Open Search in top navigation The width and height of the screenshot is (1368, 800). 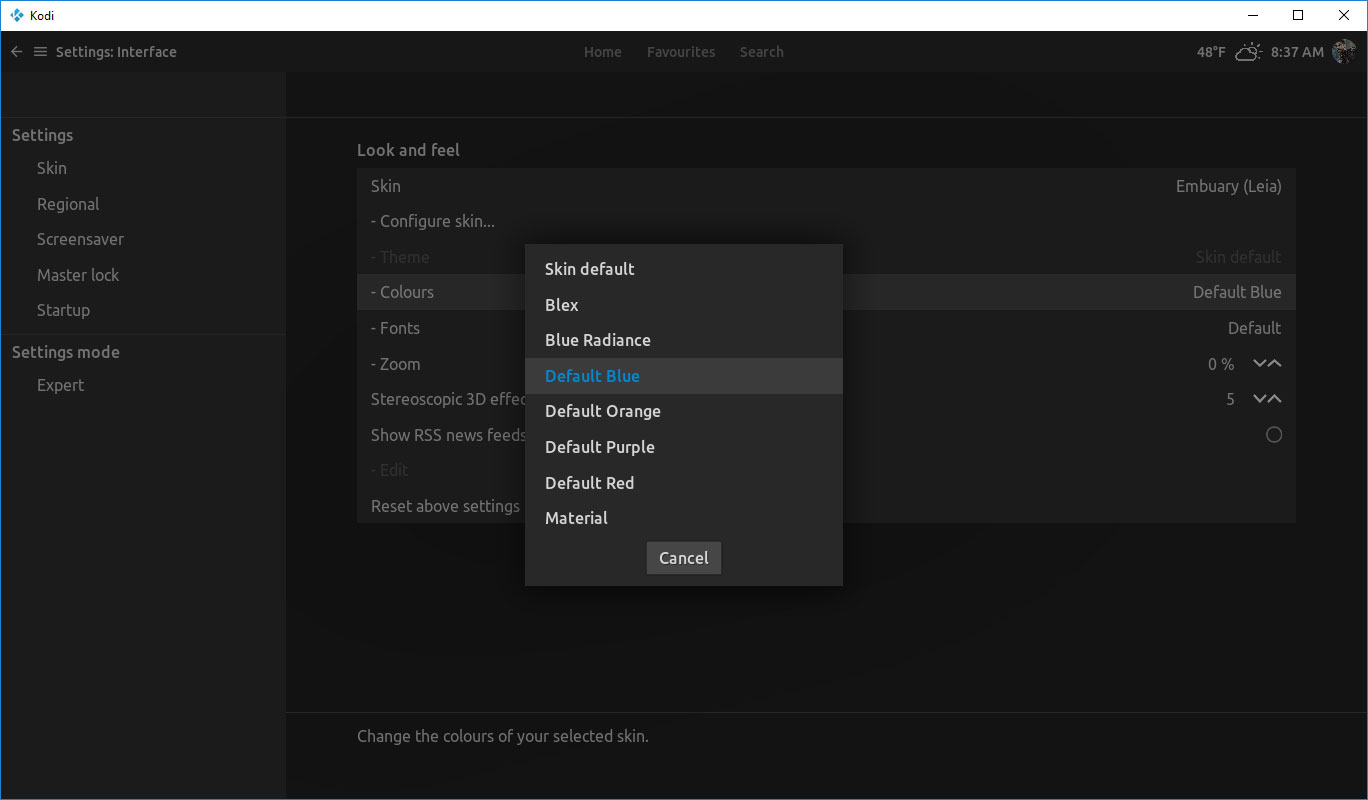click(x=762, y=52)
